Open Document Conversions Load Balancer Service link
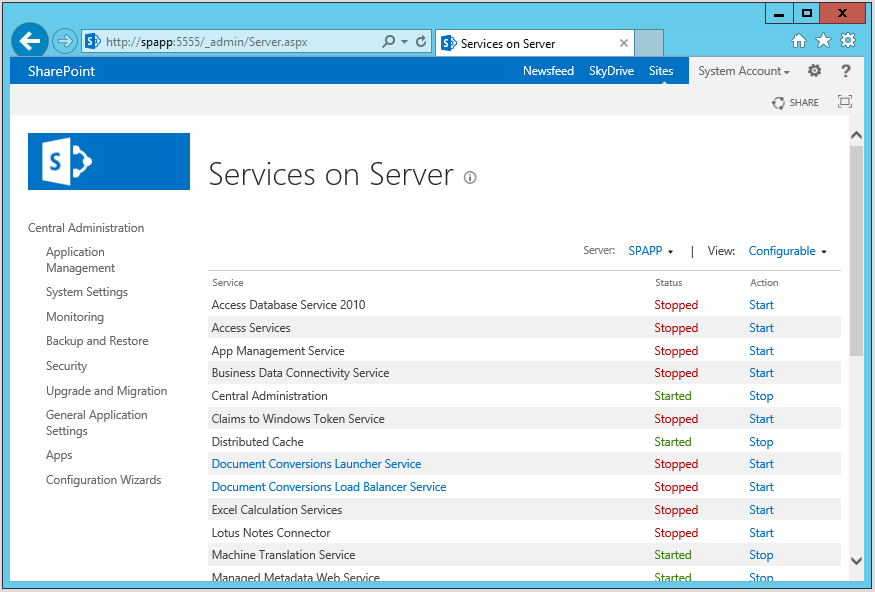Viewport: 875px width, 592px height. 329,487
